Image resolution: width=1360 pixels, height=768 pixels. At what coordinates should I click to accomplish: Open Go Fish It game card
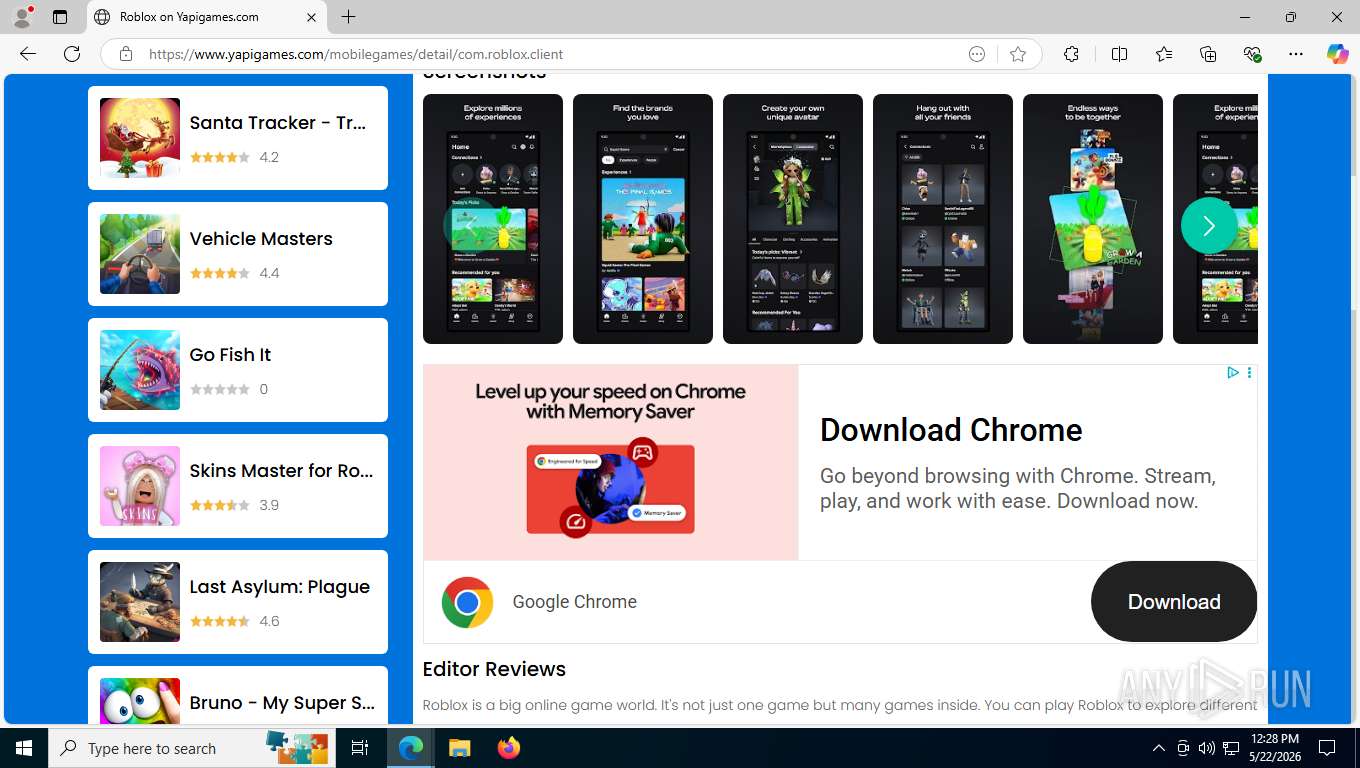coord(238,370)
